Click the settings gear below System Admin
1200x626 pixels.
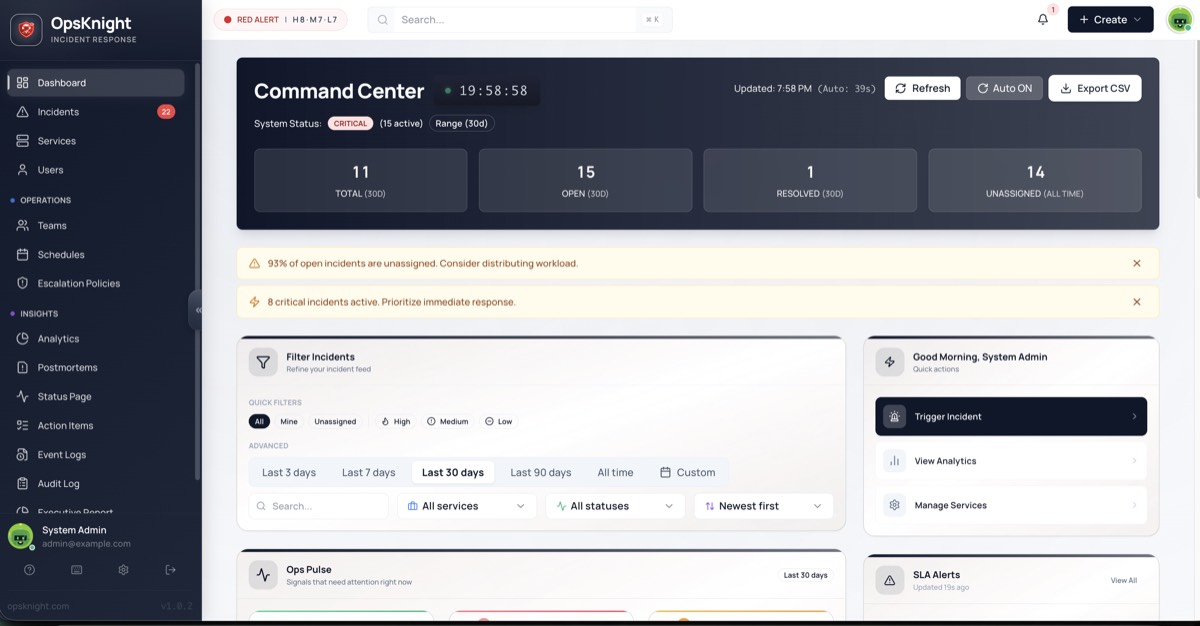123,569
